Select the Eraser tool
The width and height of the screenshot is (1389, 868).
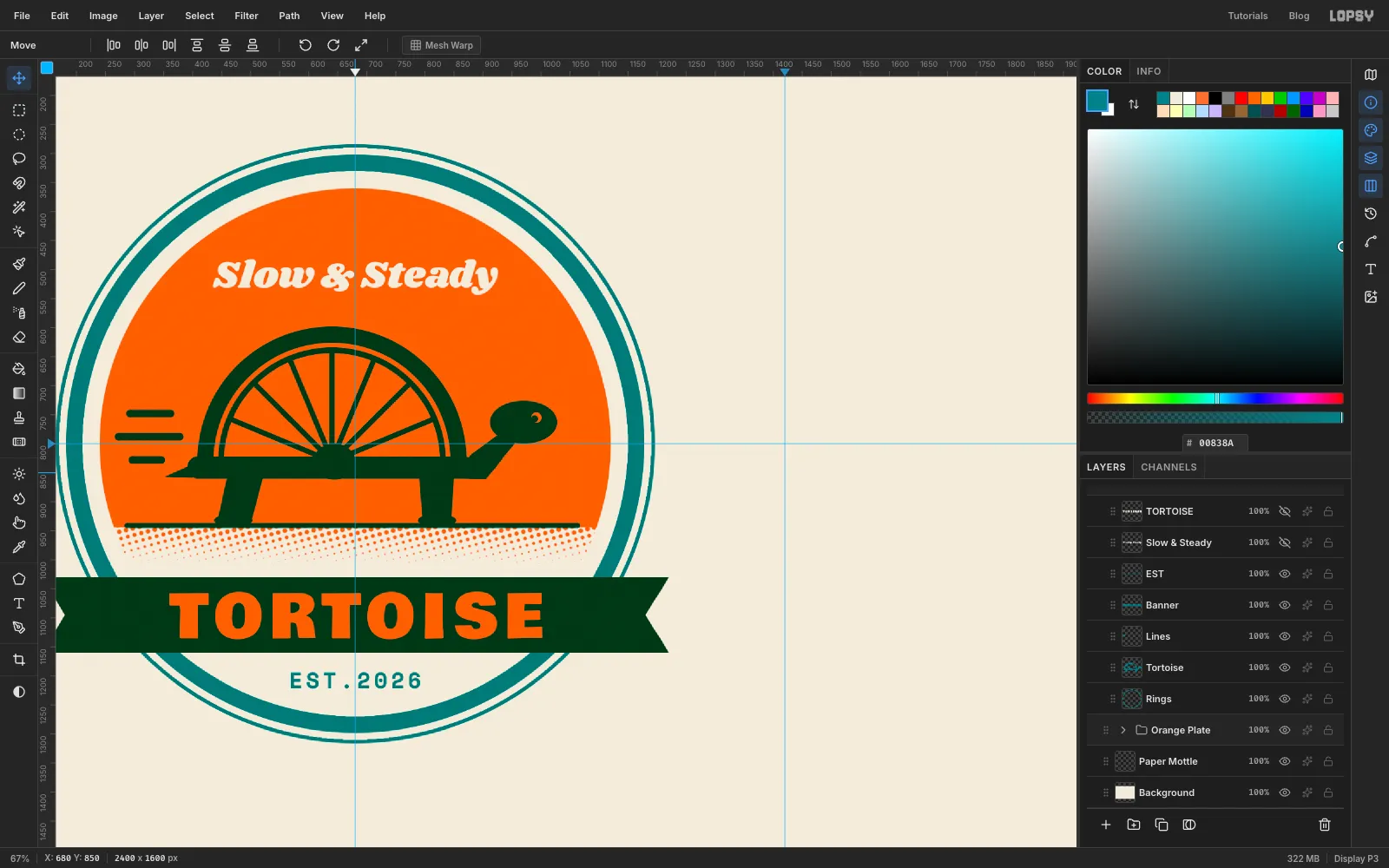(19, 337)
